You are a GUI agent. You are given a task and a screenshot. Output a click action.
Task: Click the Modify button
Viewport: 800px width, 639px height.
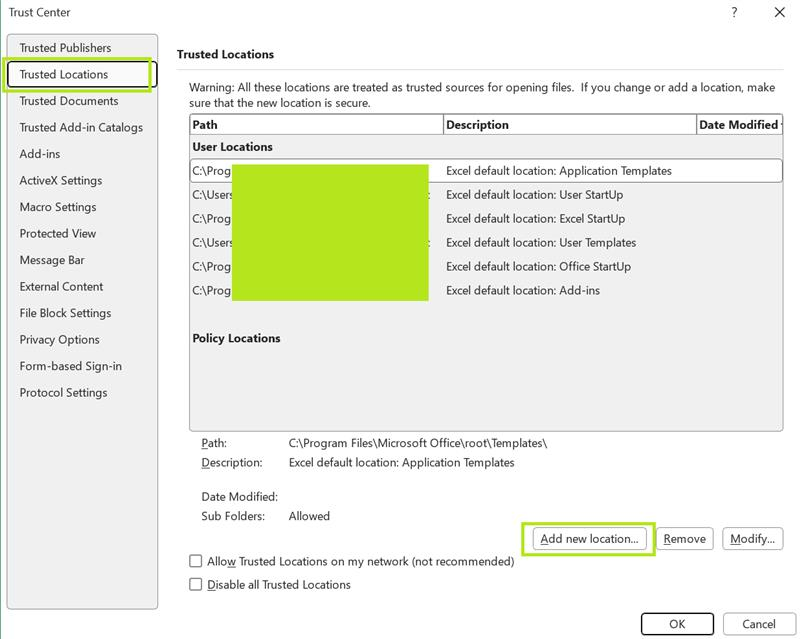(x=753, y=538)
